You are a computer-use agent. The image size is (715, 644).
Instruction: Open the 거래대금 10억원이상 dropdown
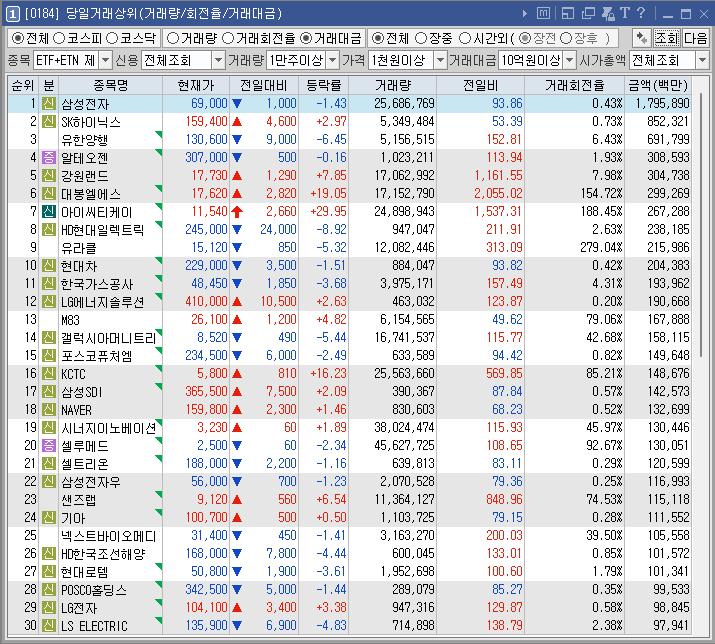pyautogui.click(x=570, y=60)
